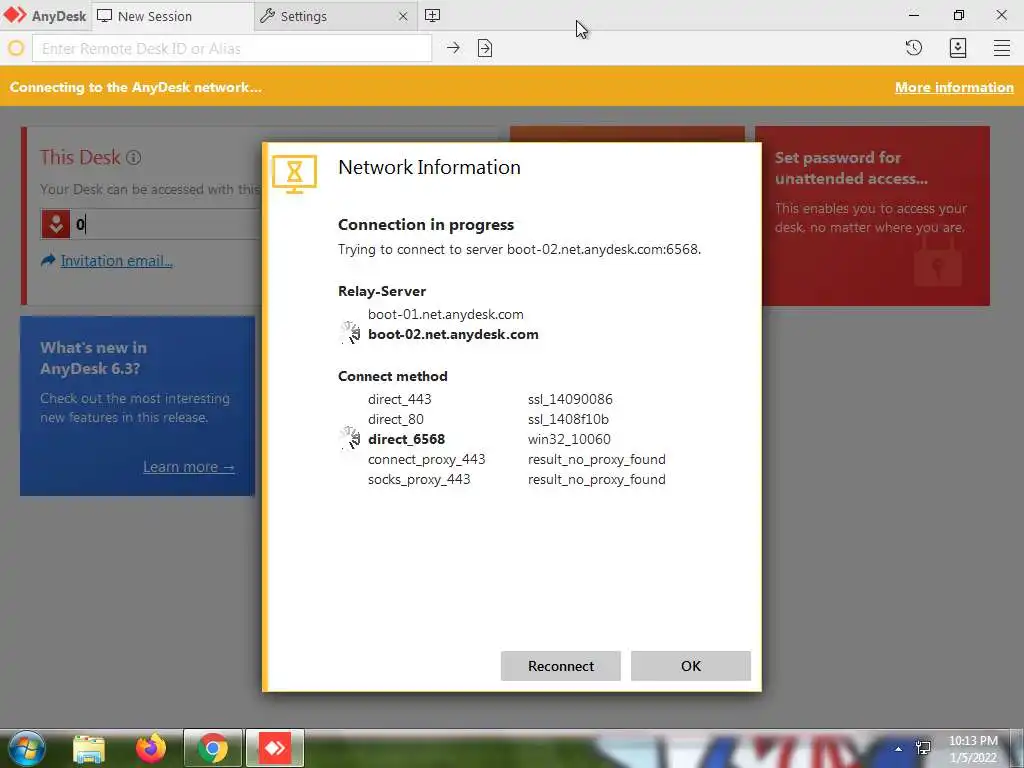Screen dimensions: 1024x768
Task: Click the direct_6568 connect method
Action: point(406,440)
